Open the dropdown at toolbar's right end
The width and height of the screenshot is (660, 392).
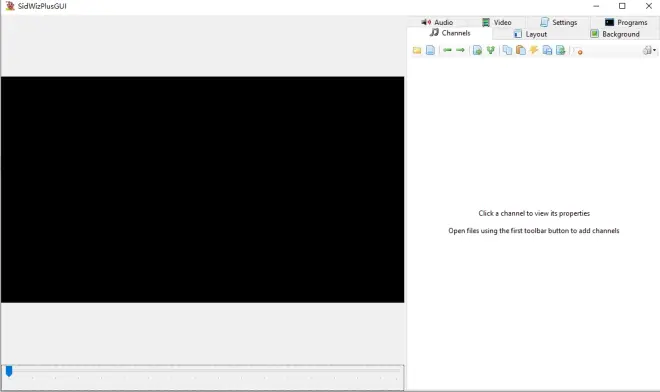coord(649,51)
